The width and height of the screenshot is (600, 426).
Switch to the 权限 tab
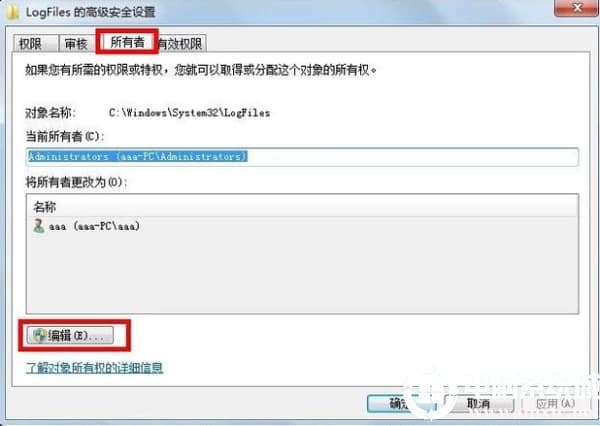coord(35,44)
